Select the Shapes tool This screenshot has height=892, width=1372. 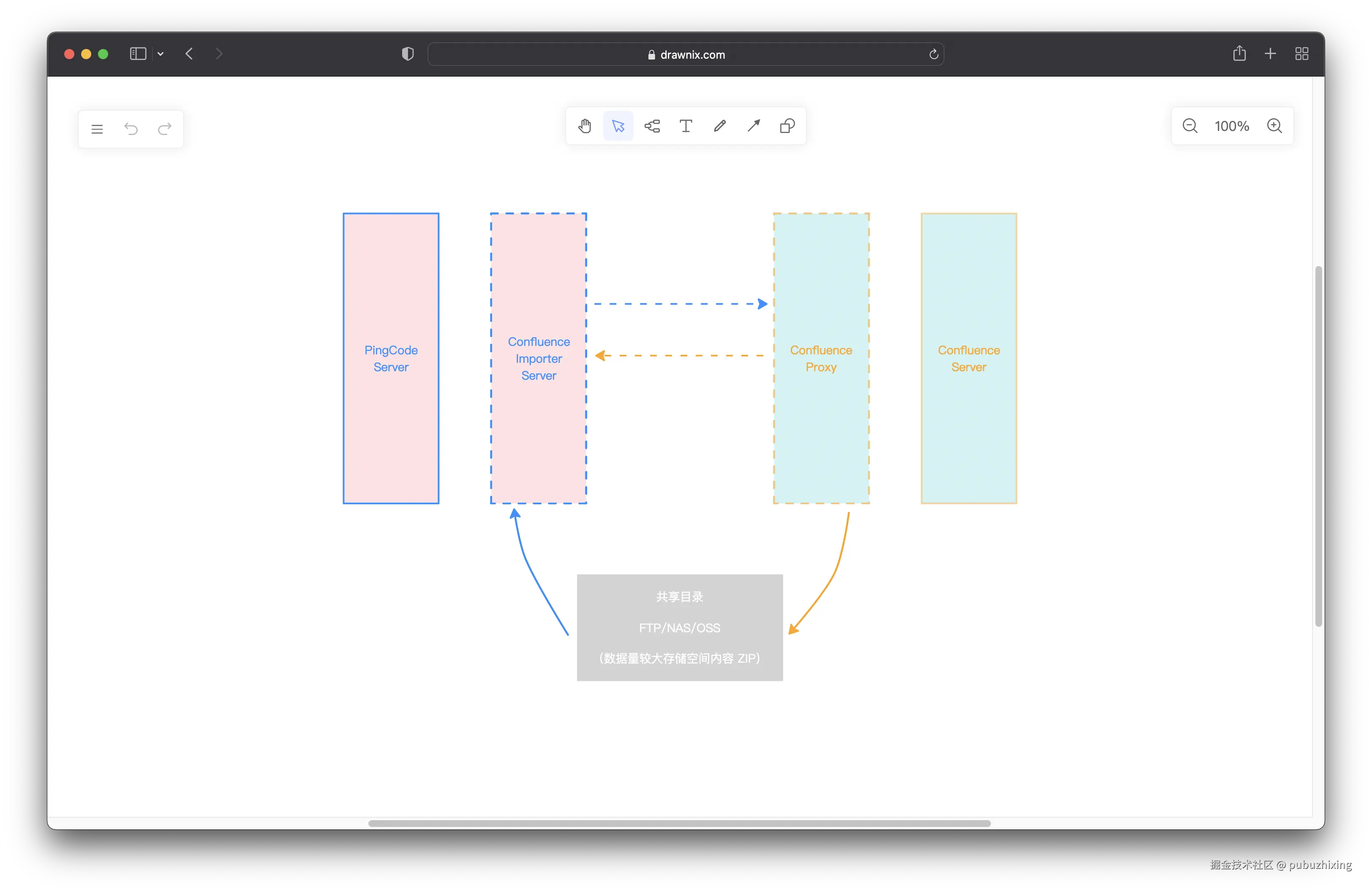pyautogui.click(x=787, y=126)
